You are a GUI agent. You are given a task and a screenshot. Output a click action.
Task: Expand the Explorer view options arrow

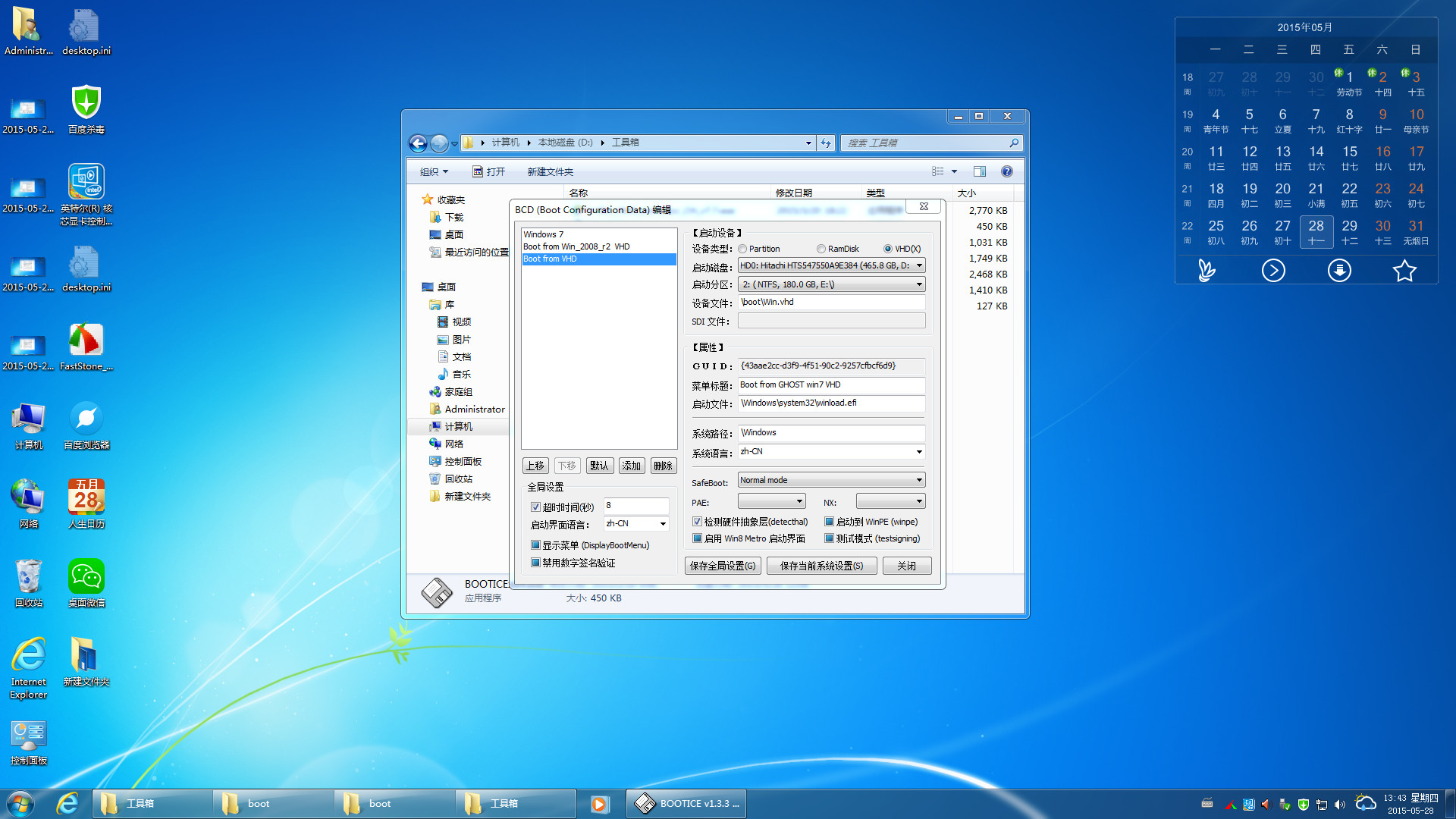point(954,171)
